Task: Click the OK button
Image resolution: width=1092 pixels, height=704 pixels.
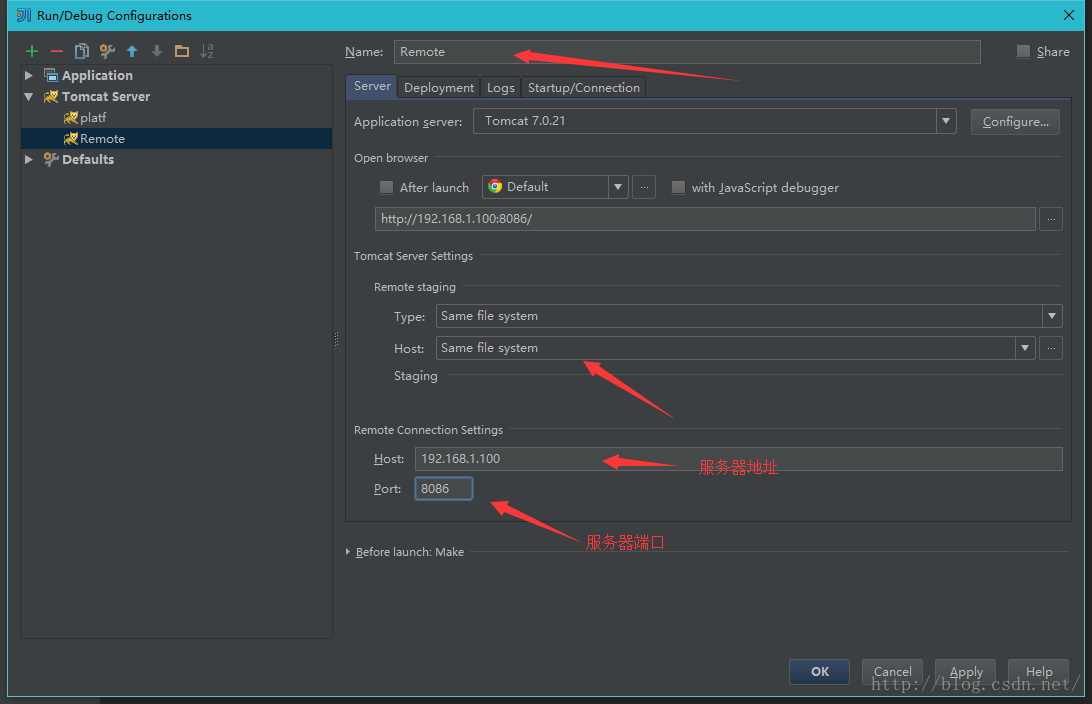Action: pyautogui.click(x=820, y=671)
